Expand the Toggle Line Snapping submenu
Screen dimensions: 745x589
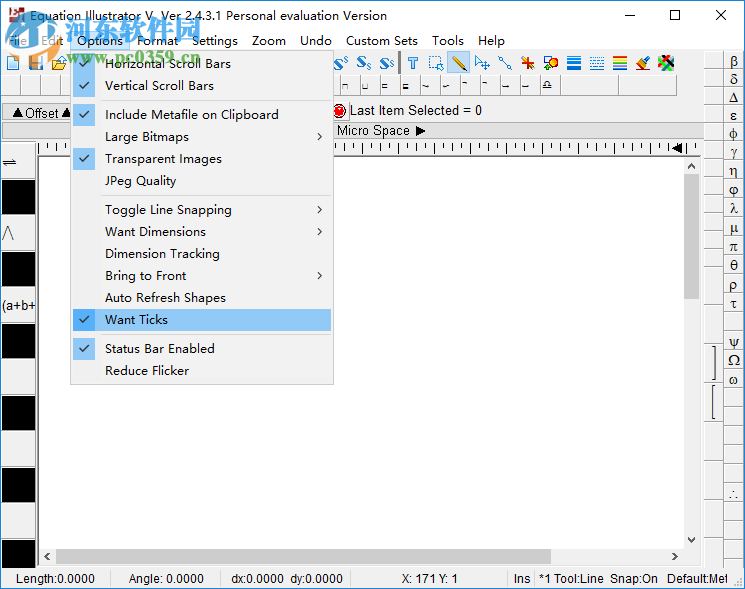[x=202, y=210]
